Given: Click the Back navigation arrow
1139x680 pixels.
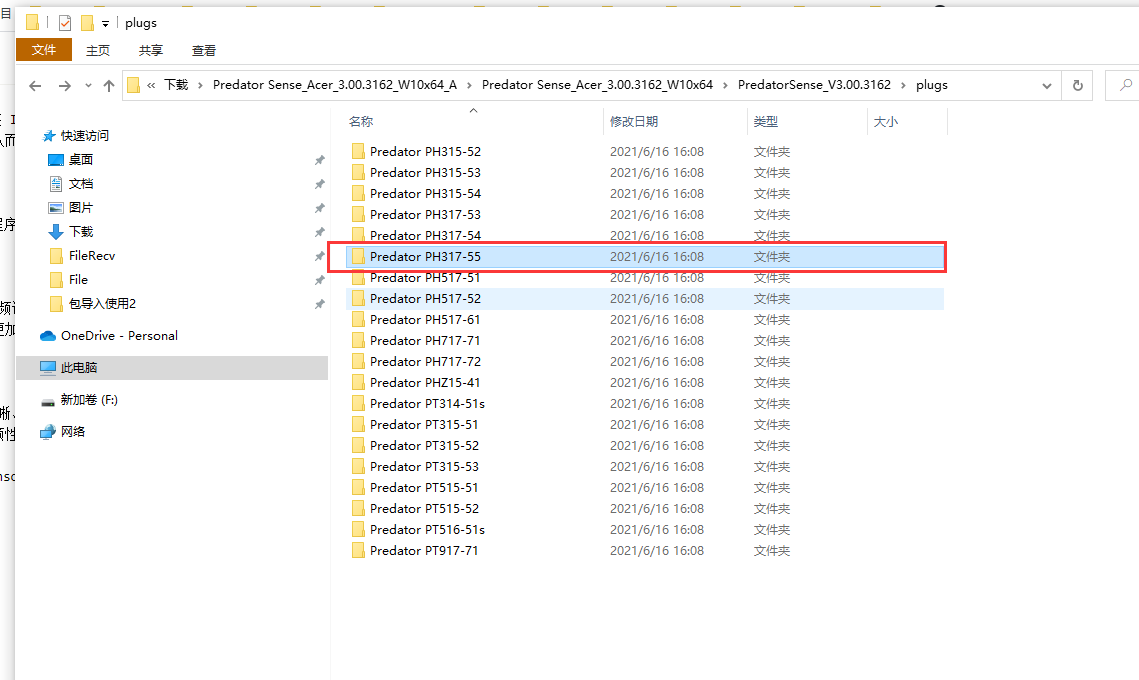Looking at the screenshot, I should coord(35,86).
